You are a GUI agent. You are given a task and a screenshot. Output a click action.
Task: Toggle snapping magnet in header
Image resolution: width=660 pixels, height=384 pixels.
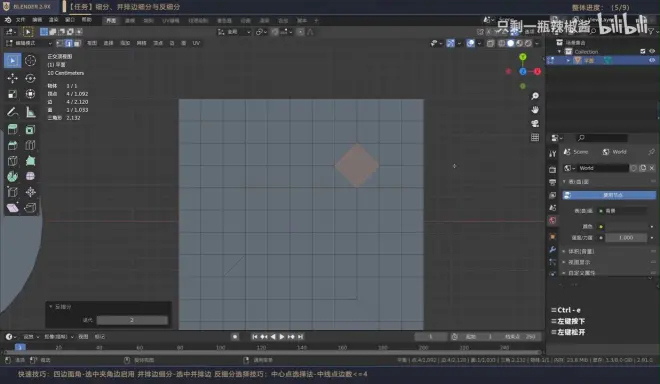click(275, 32)
